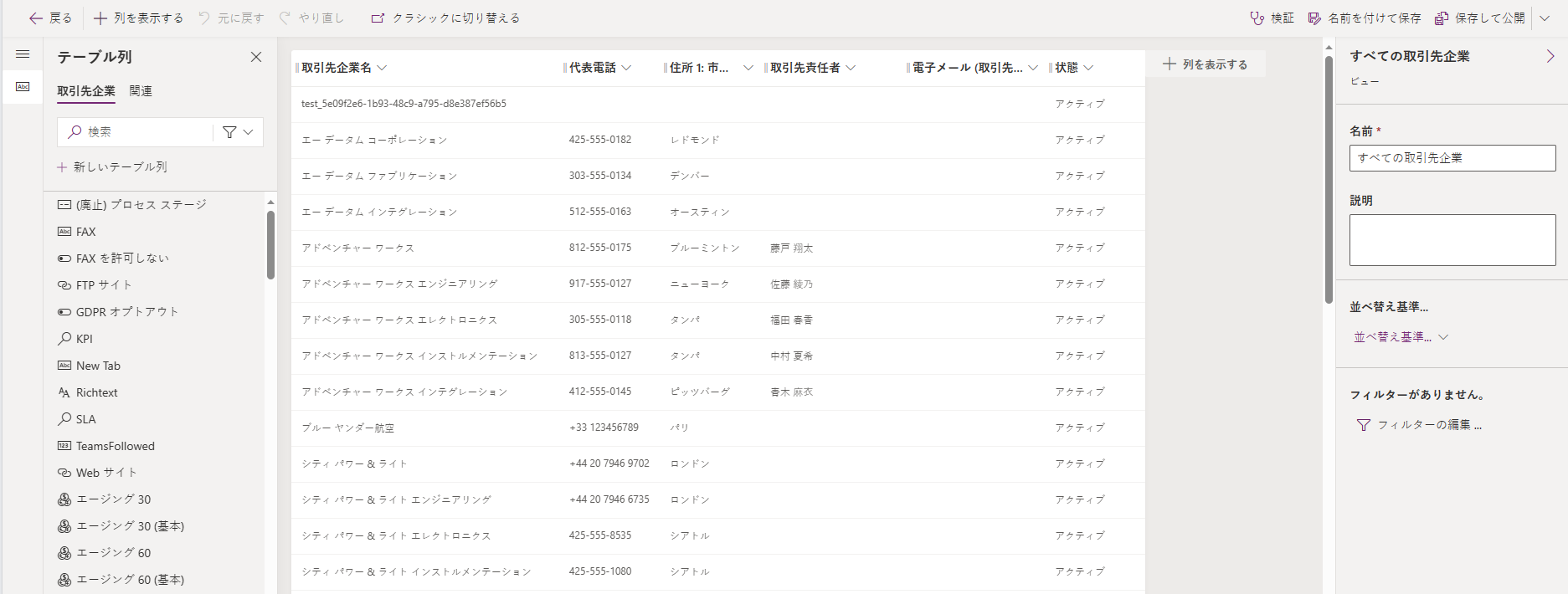Toggle the hamburger menu in left rail
The width and height of the screenshot is (1568, 594).
coord(23,54)
